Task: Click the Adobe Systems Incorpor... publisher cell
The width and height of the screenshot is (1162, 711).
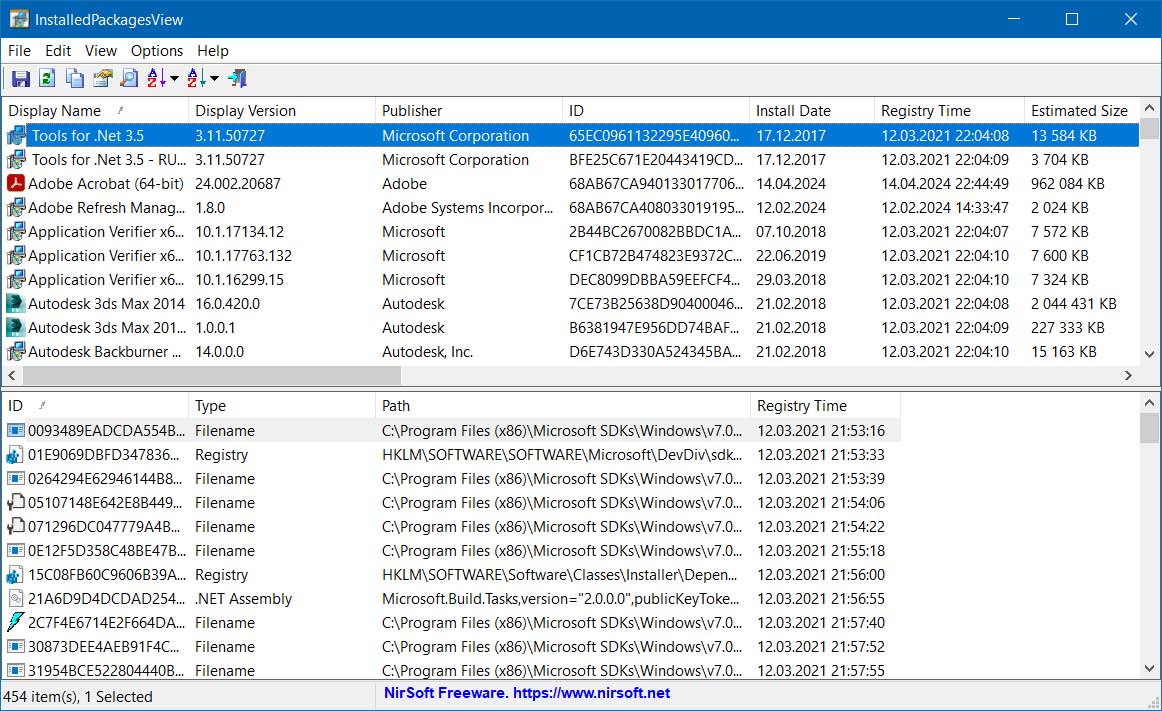Action: tap(468, 208)
